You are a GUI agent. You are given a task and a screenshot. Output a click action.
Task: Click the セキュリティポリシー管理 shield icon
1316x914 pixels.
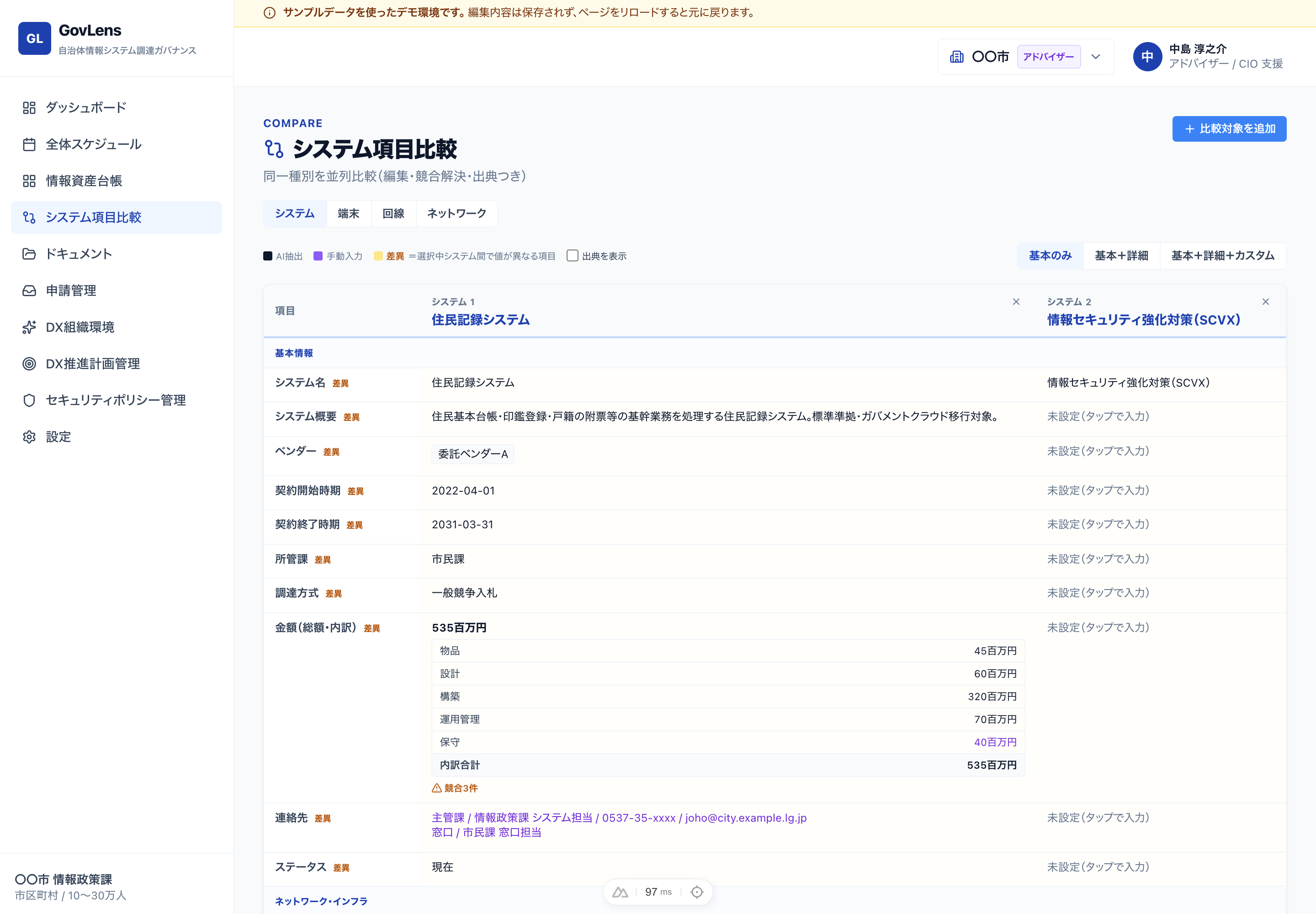[29, 400]
